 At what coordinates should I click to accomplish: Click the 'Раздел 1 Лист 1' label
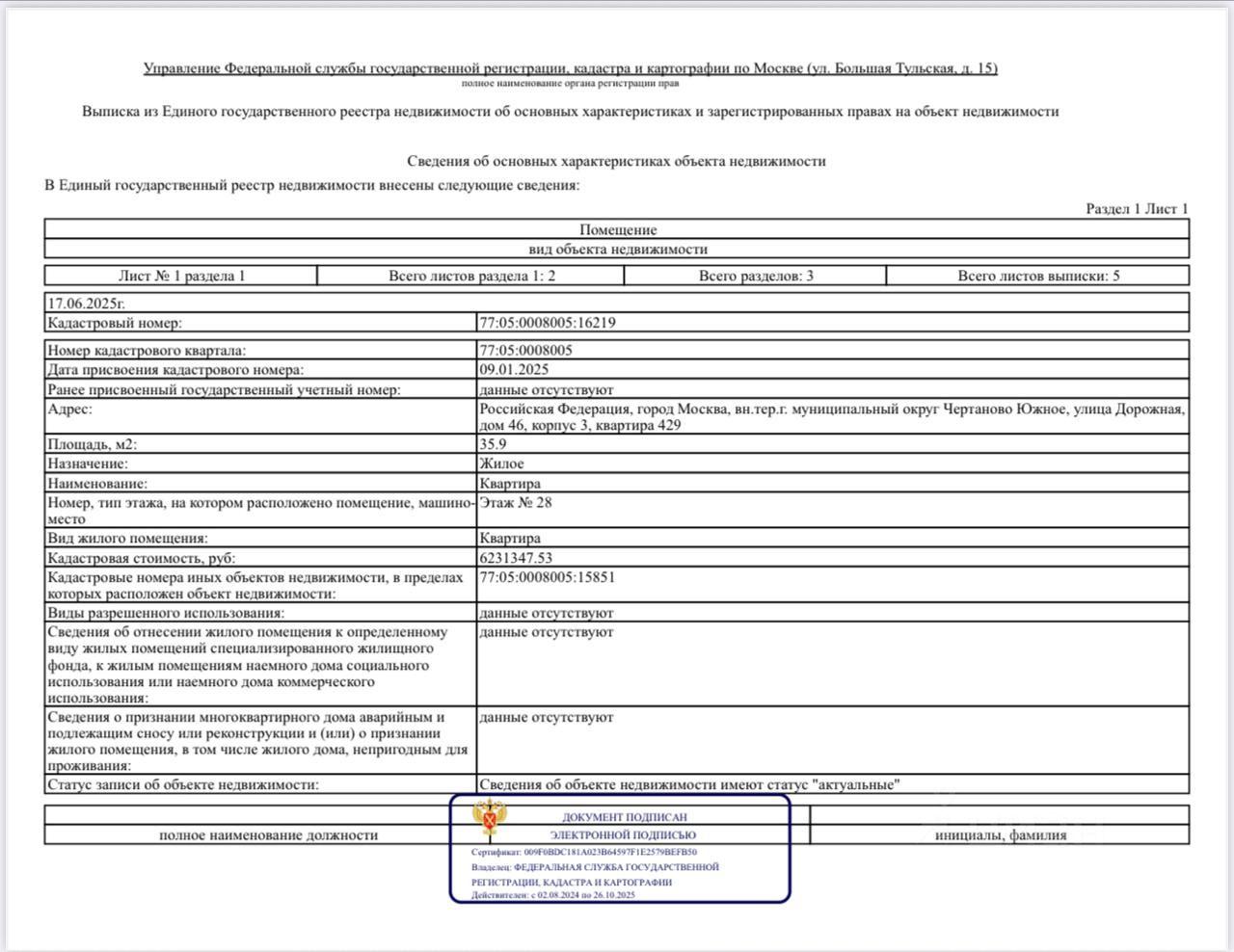1137,209
